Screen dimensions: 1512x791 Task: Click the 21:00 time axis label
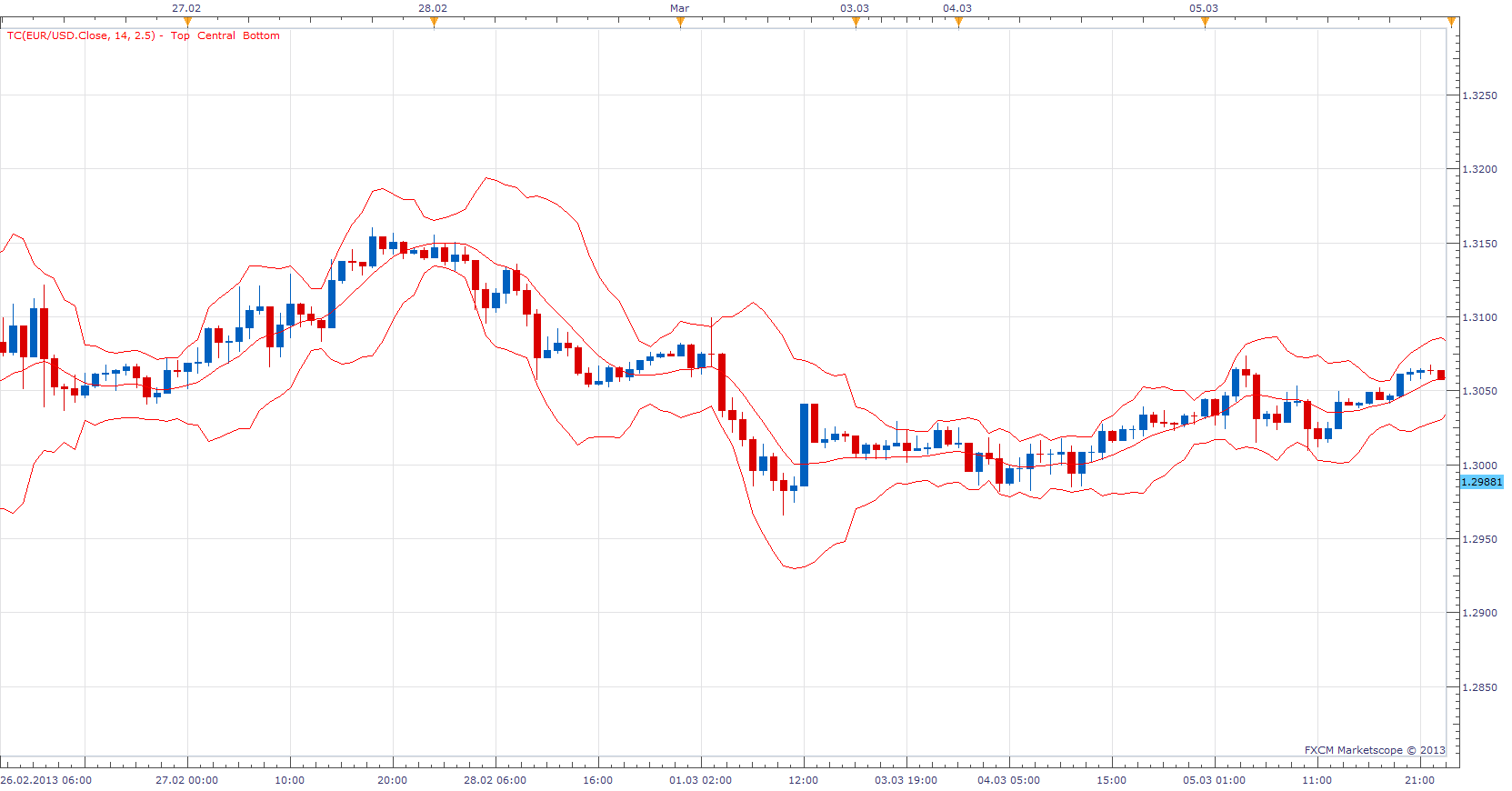[x=1420, y=780]
